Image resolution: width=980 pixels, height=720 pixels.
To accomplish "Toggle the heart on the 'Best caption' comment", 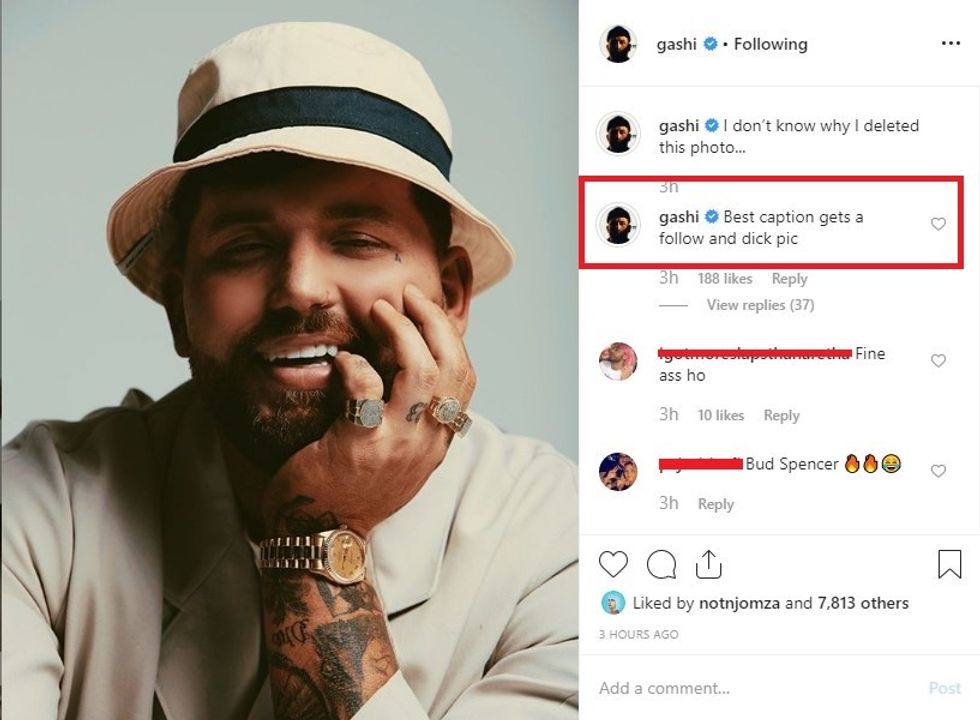I will tap(938, 224).
